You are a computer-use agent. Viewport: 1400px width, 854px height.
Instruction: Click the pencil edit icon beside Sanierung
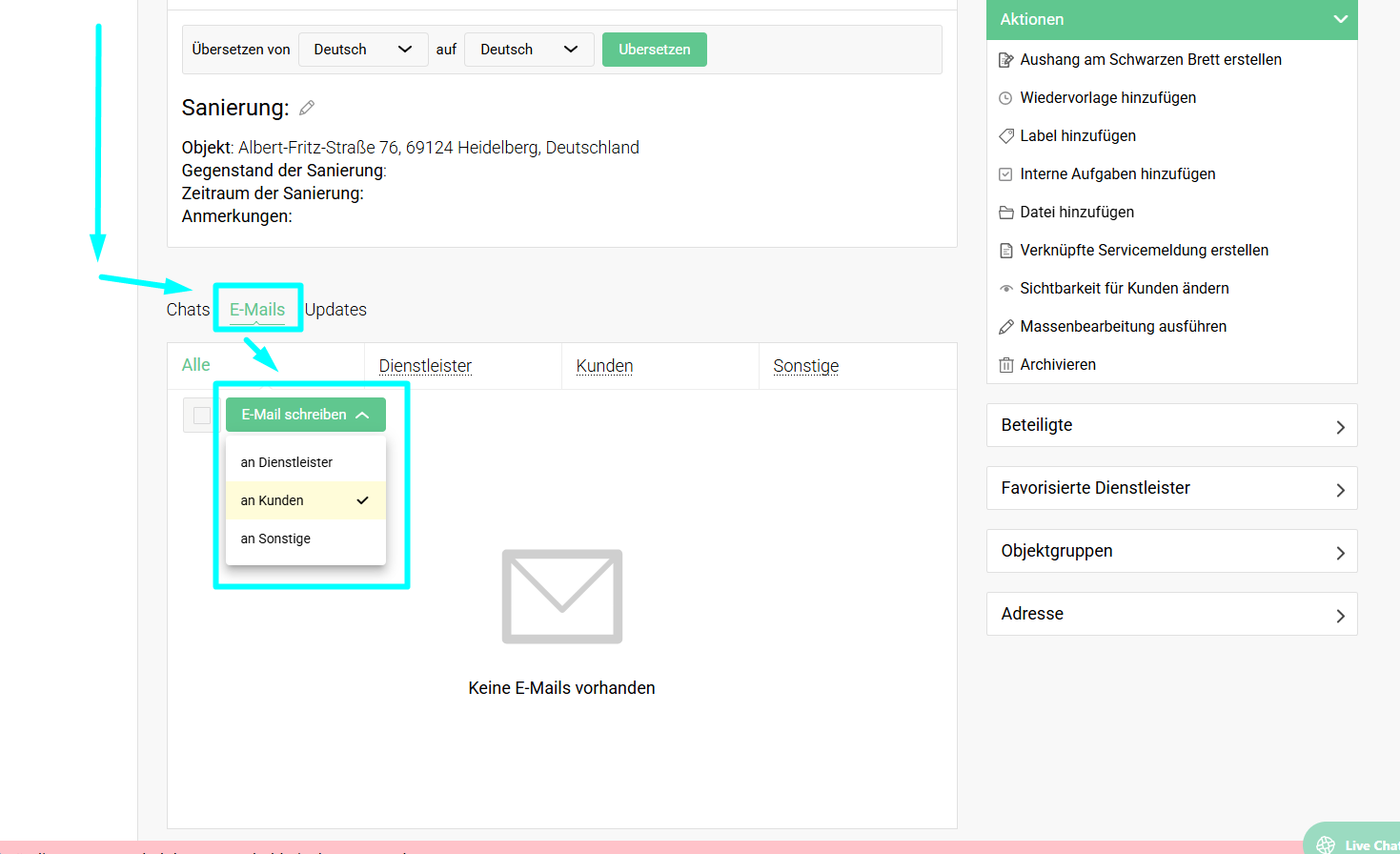point(307,108)
